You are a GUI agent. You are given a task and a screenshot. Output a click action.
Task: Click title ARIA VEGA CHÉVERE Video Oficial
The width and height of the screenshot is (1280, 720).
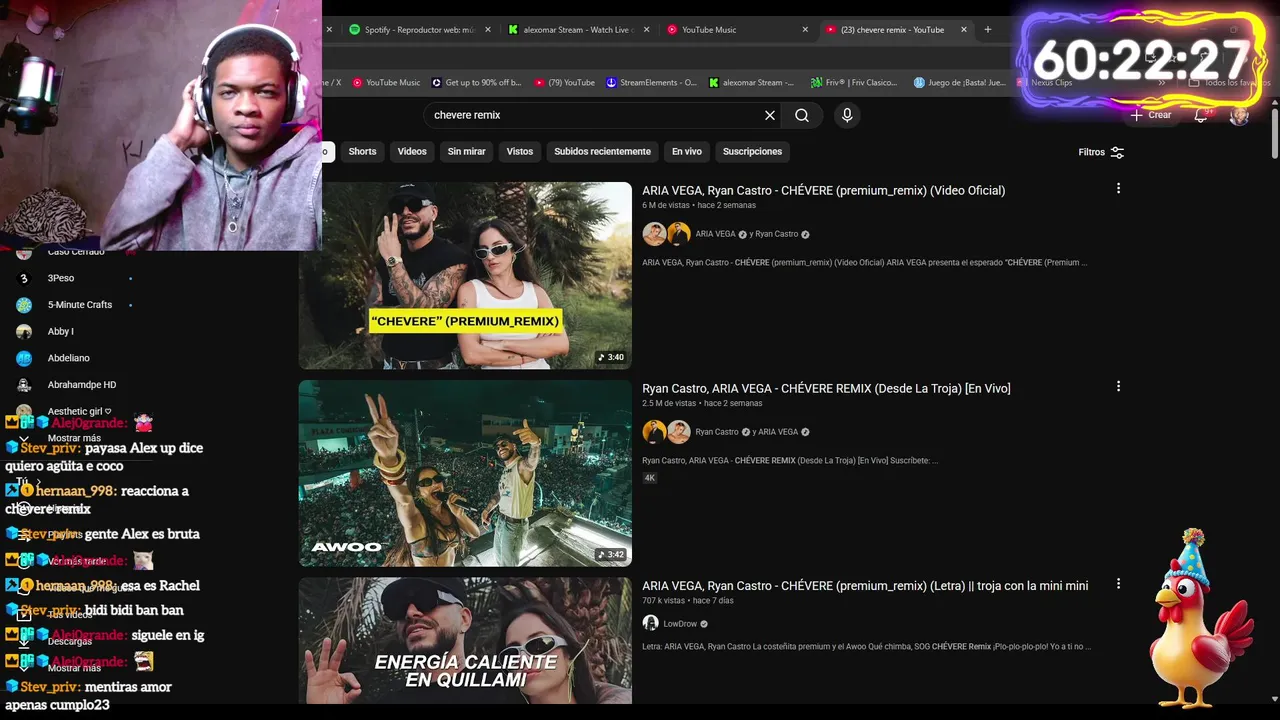click(823, 190)
